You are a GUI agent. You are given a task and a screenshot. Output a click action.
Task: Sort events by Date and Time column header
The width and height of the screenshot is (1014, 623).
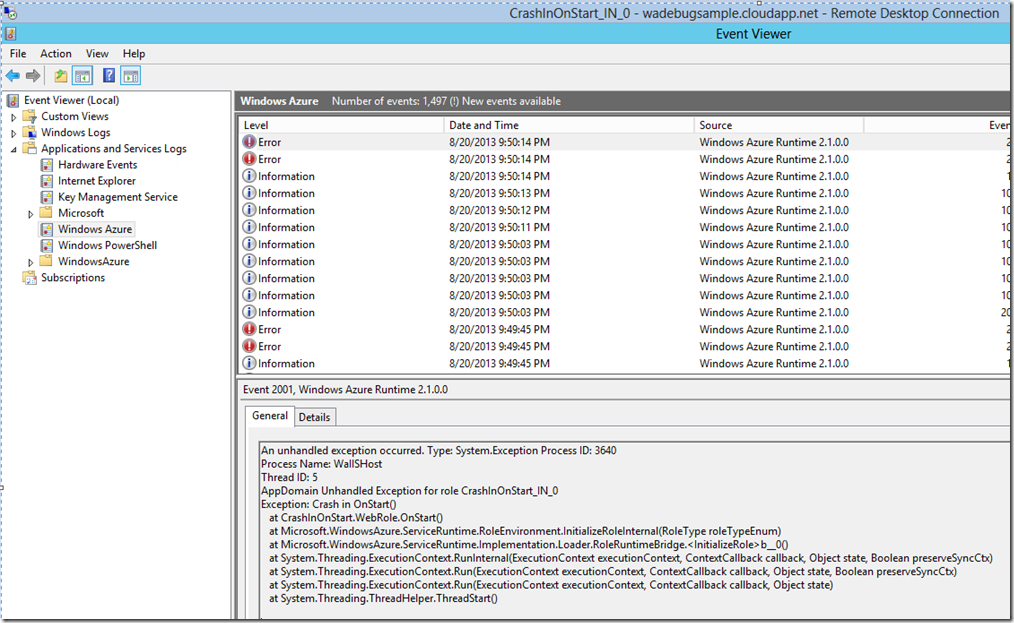(x=568, y=125)
